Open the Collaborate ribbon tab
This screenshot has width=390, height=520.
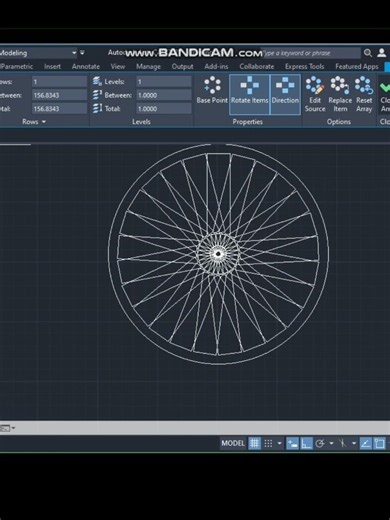(257, 66)
